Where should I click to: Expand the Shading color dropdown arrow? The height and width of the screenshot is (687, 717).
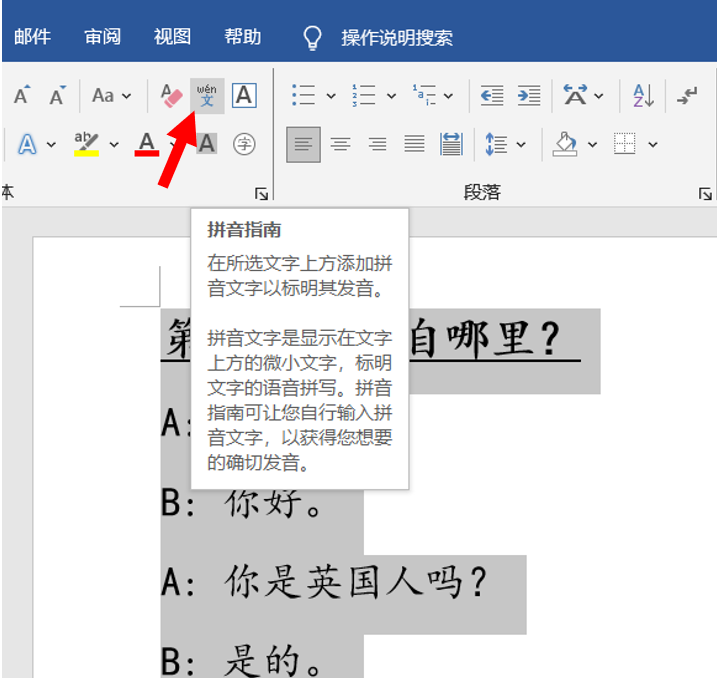(x=592, y=145)
